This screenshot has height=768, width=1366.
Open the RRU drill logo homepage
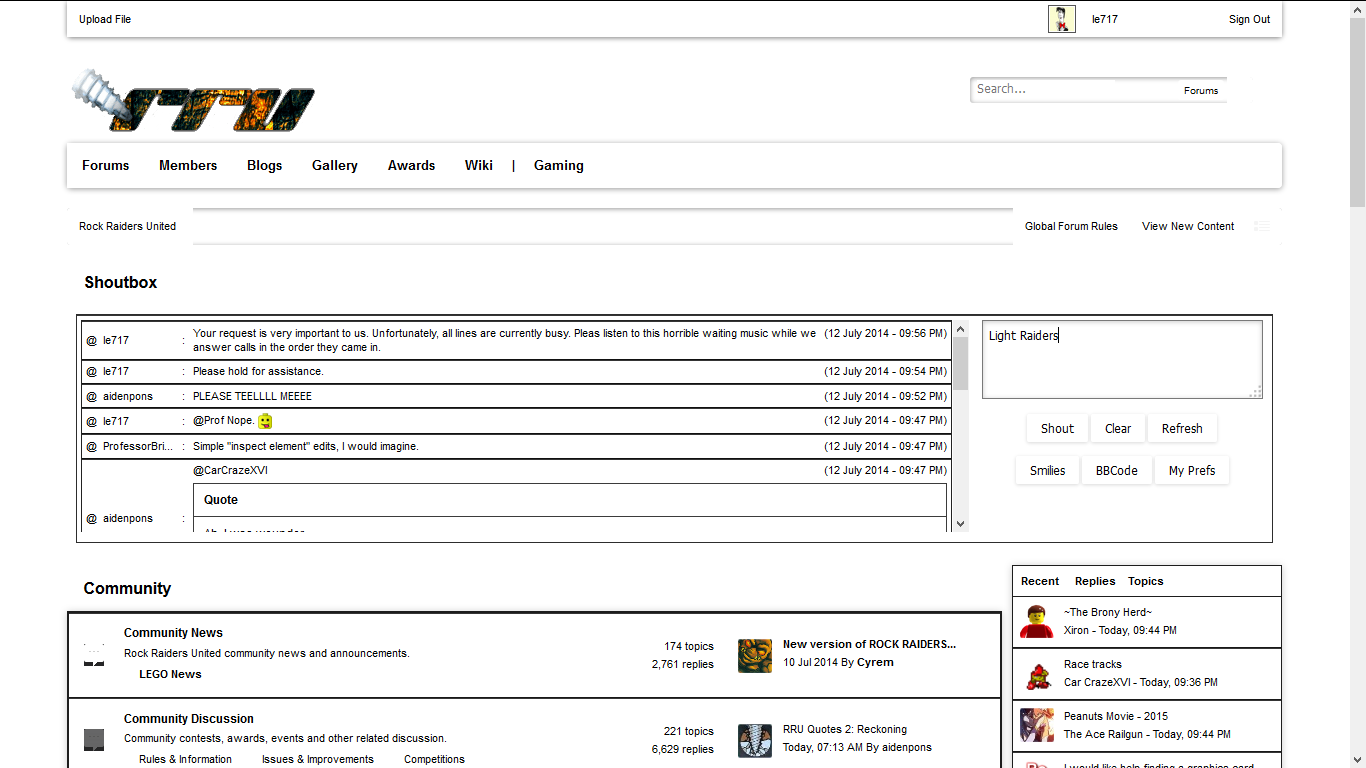194,101
